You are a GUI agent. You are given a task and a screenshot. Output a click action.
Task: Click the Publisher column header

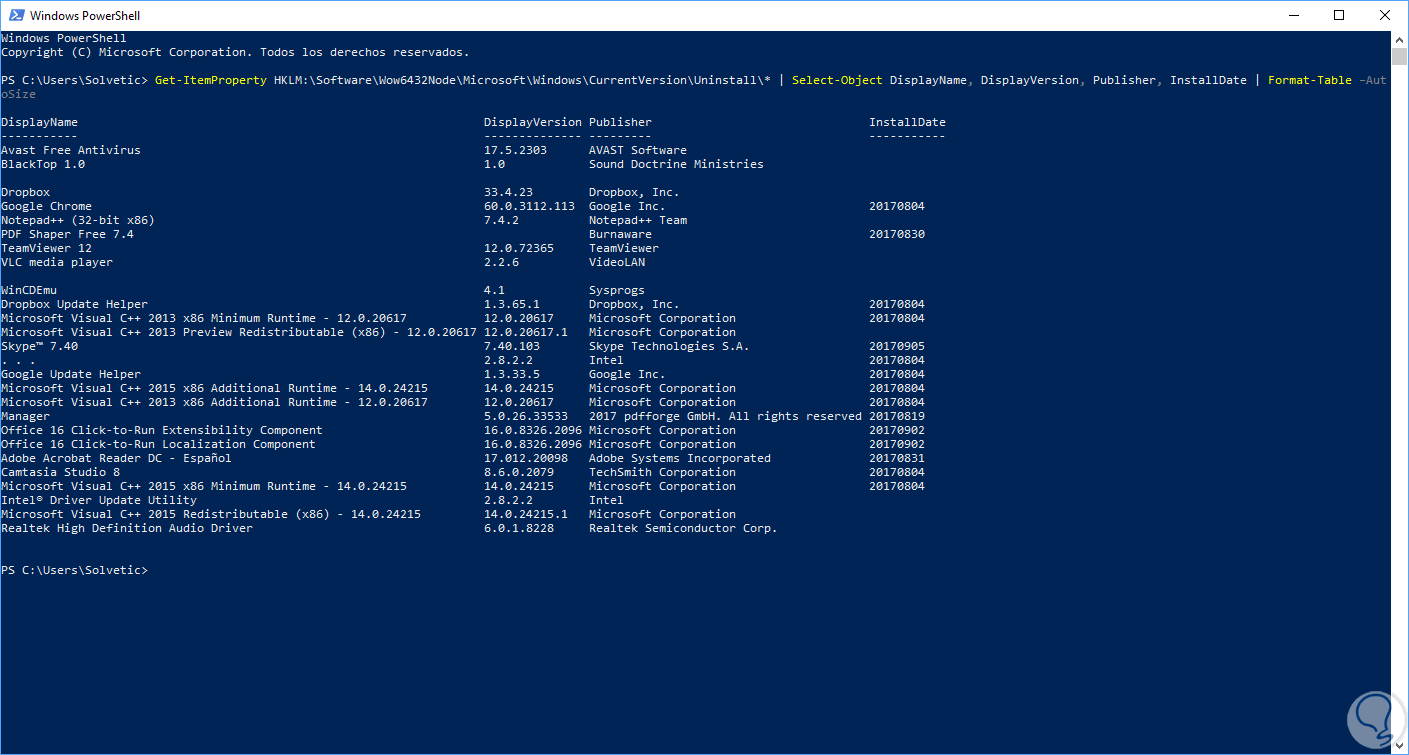(x=620, y=122)
